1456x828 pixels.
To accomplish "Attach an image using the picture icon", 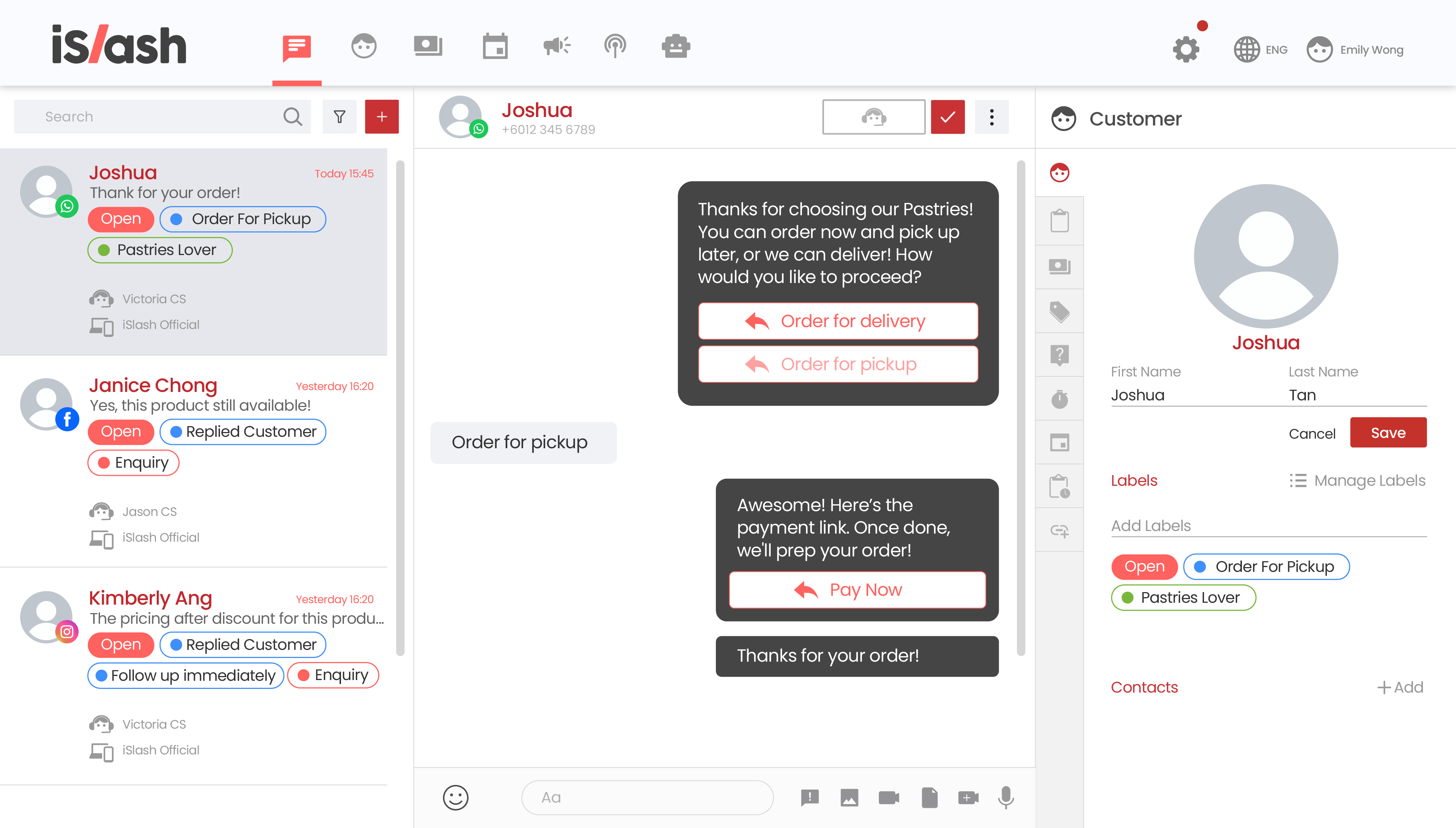I will click(x=849, y=797).
